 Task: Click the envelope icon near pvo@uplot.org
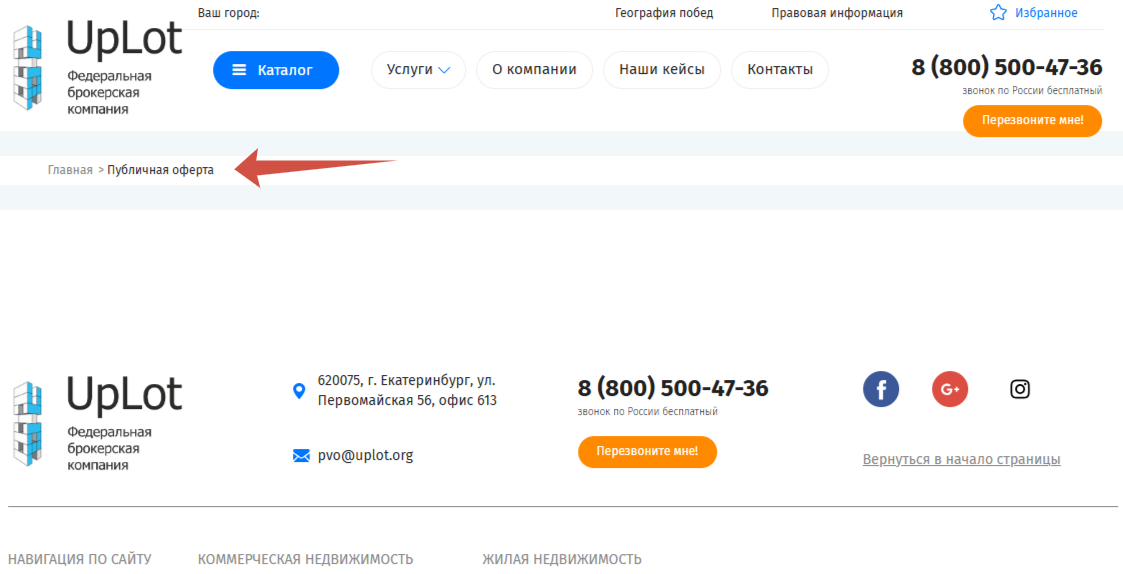[301, 456]
